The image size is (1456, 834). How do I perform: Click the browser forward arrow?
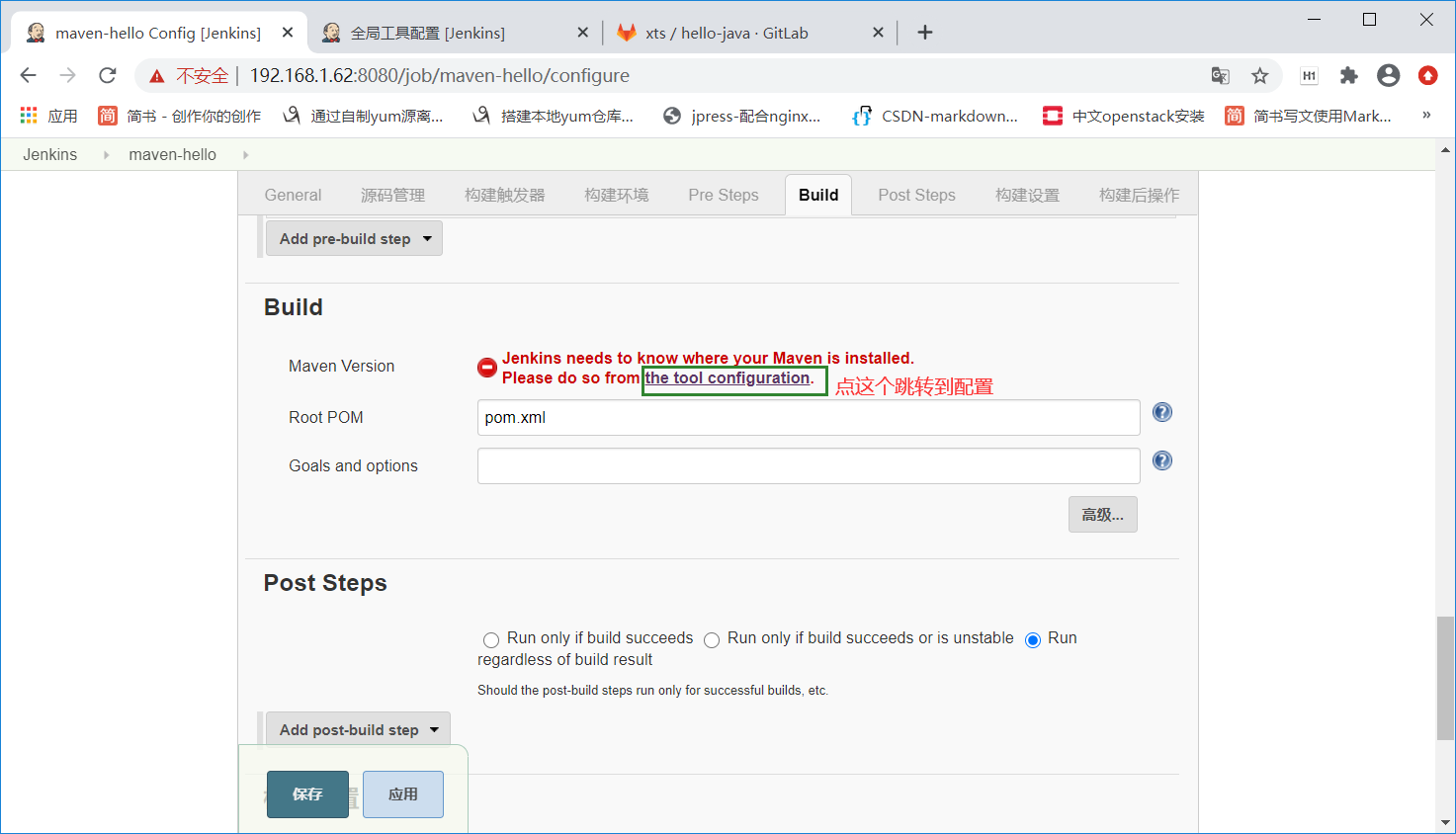[x=67, y=75]
